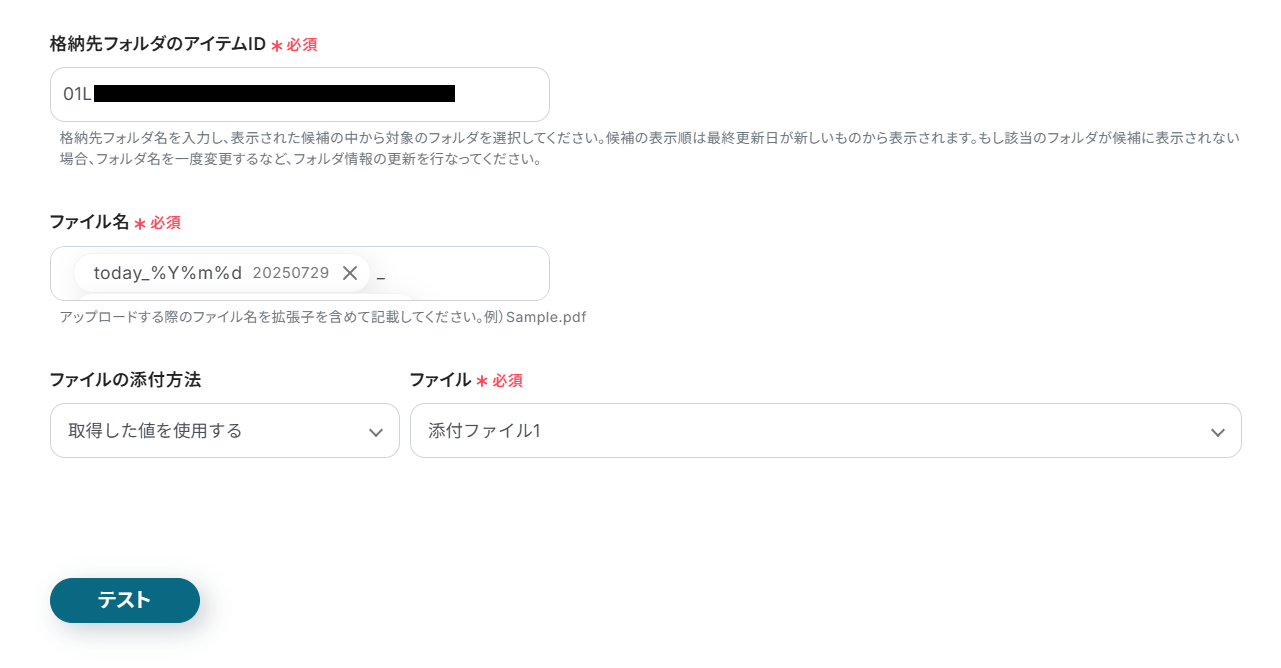
Task: Click the テスト button
Action: click(125, 600)
